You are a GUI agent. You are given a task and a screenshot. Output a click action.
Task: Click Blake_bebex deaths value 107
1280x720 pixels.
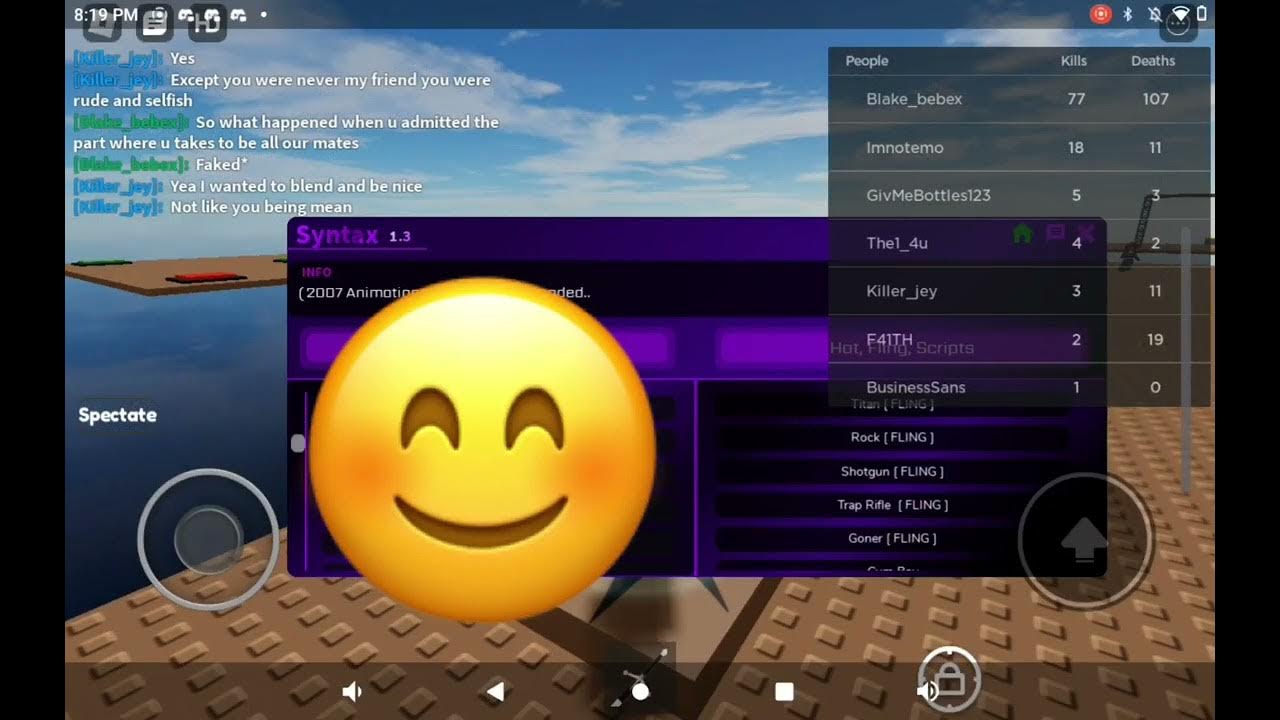pos(1155,99)
